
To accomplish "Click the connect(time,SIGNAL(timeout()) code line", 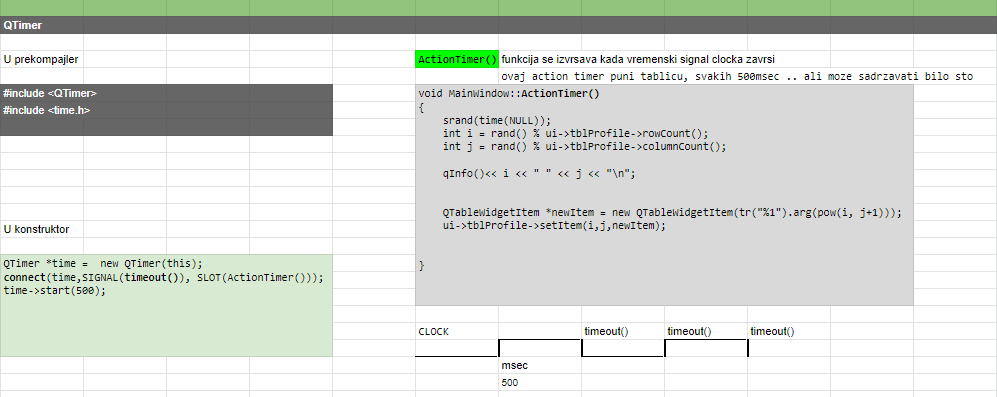I will point(163,278).
